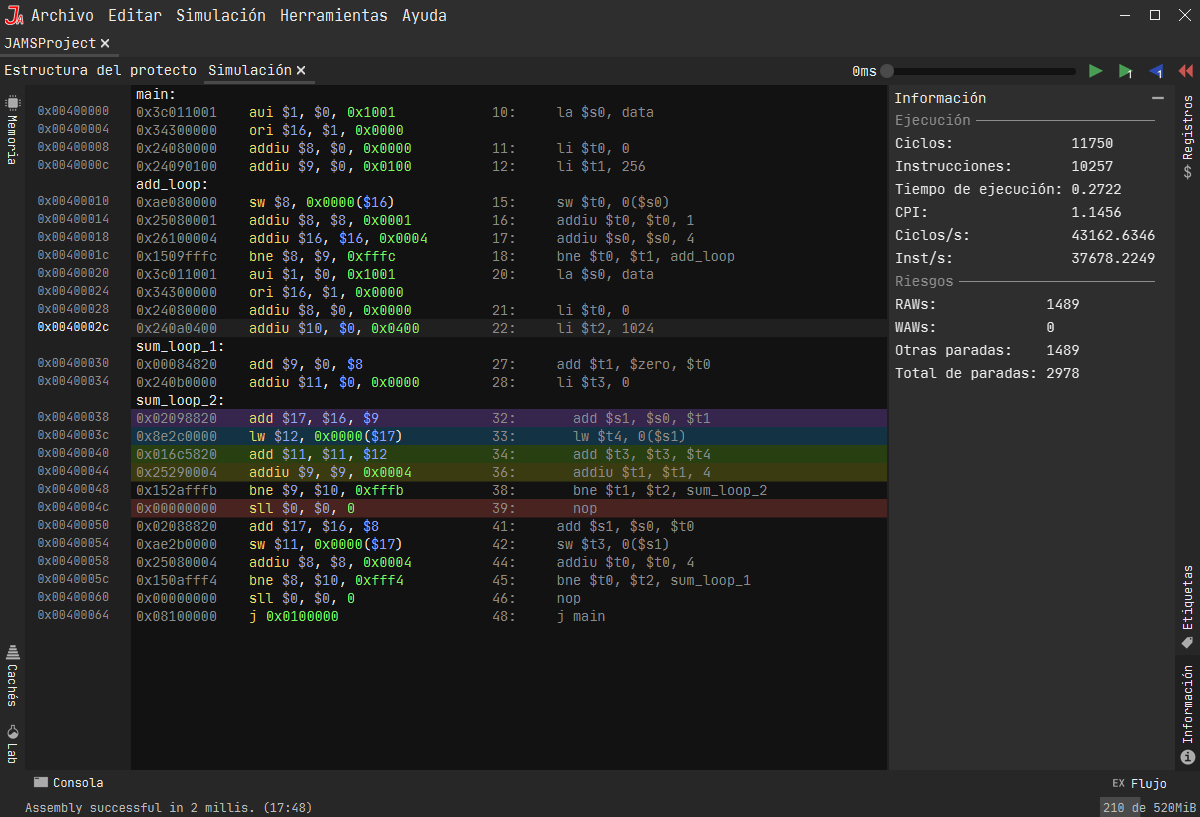Image resolution: width=1200 pixels, height=817 pixels.
Task: Step forward one cycle using the green step icon
Action: [x=1125, y=71]
